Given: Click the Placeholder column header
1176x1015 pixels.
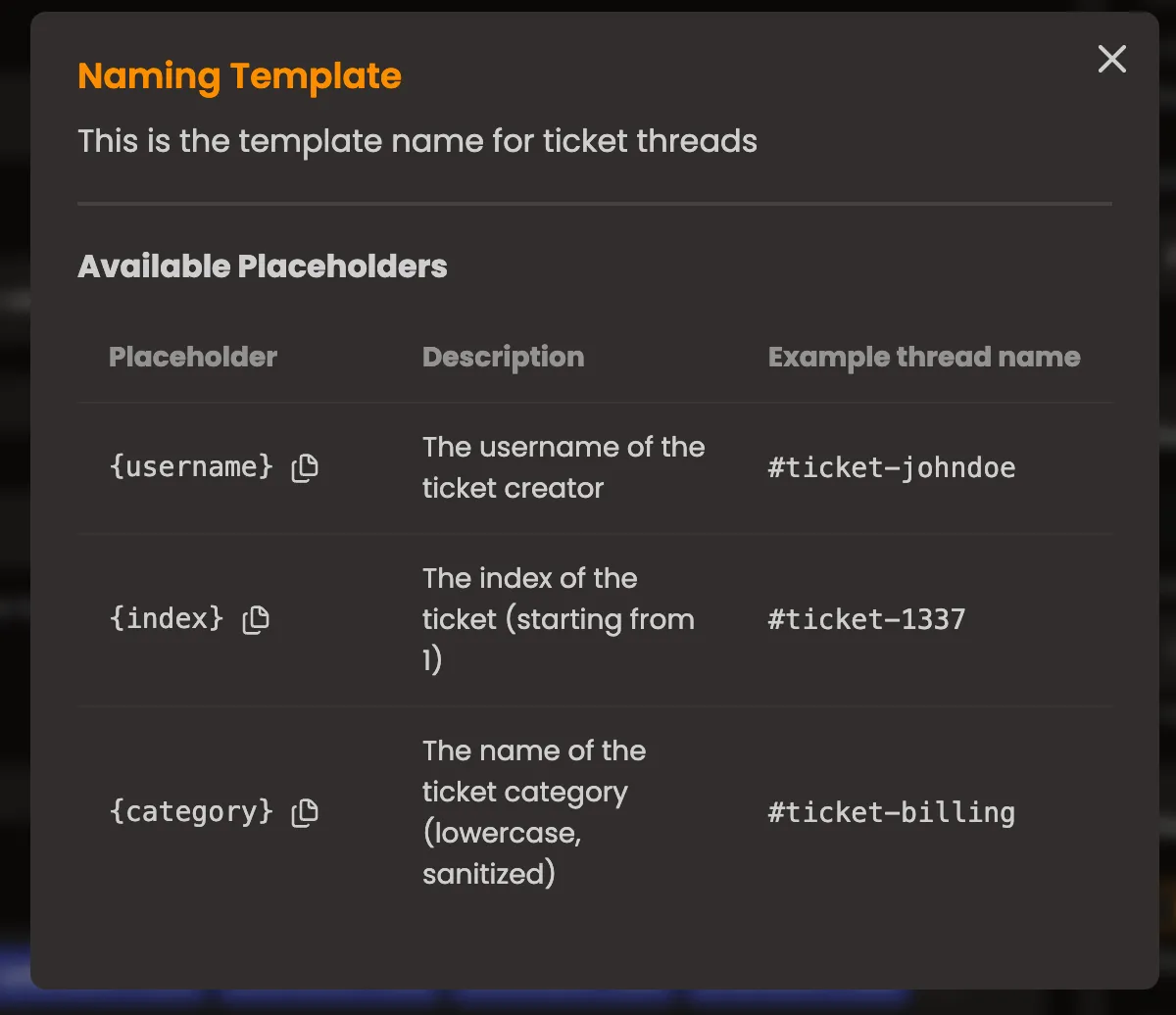Looking at the screenshot, I should tap(193, 357).
